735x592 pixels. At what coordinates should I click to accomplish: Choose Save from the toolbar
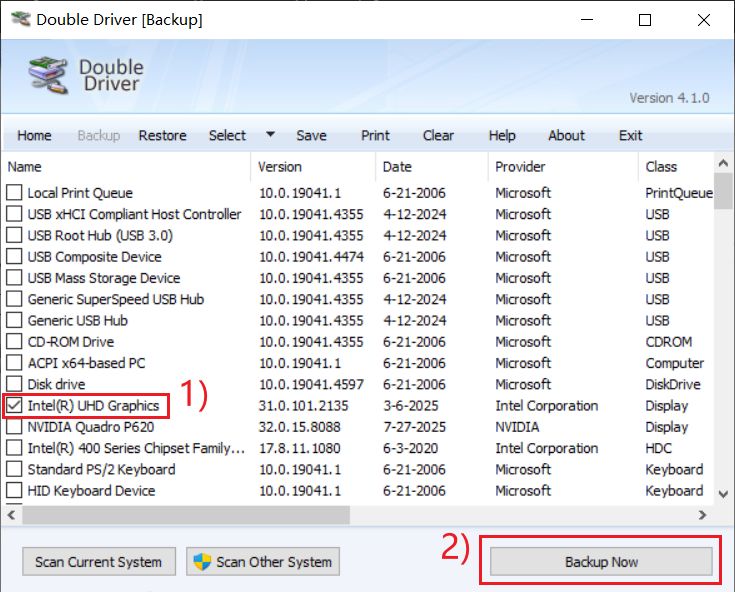311,136
